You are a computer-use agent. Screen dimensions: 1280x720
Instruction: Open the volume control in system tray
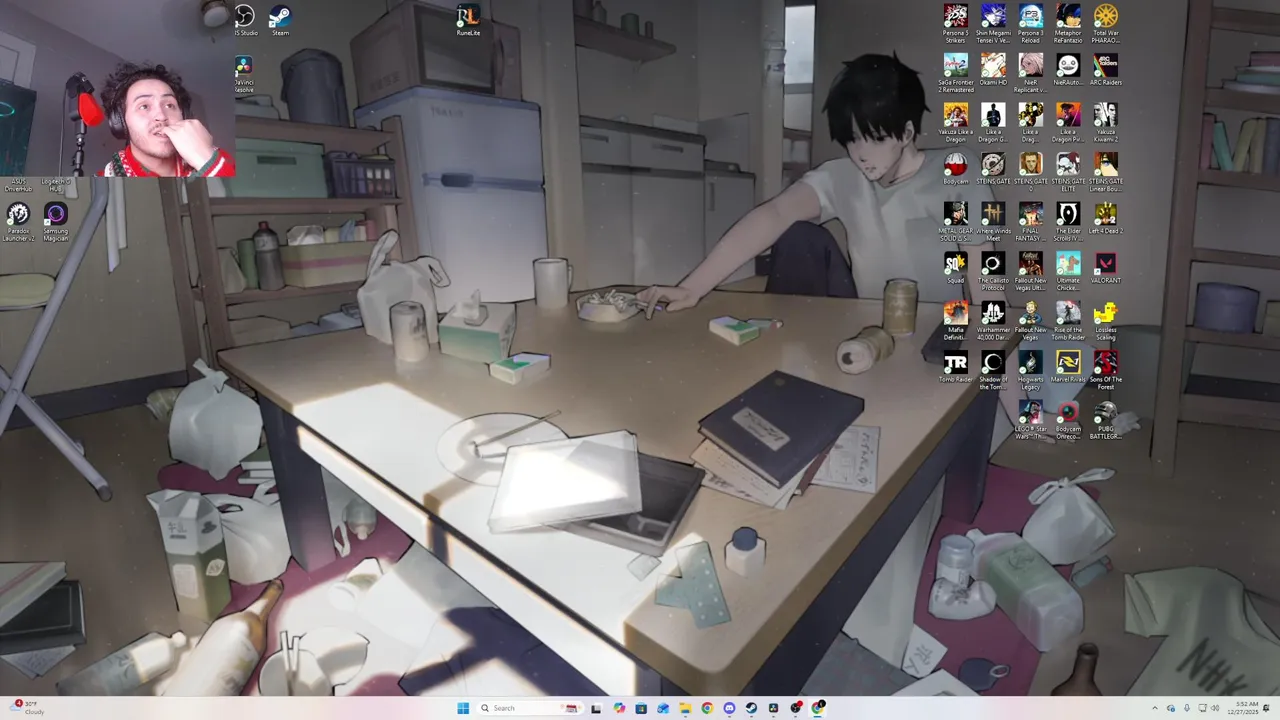(x=1215, y=708)
